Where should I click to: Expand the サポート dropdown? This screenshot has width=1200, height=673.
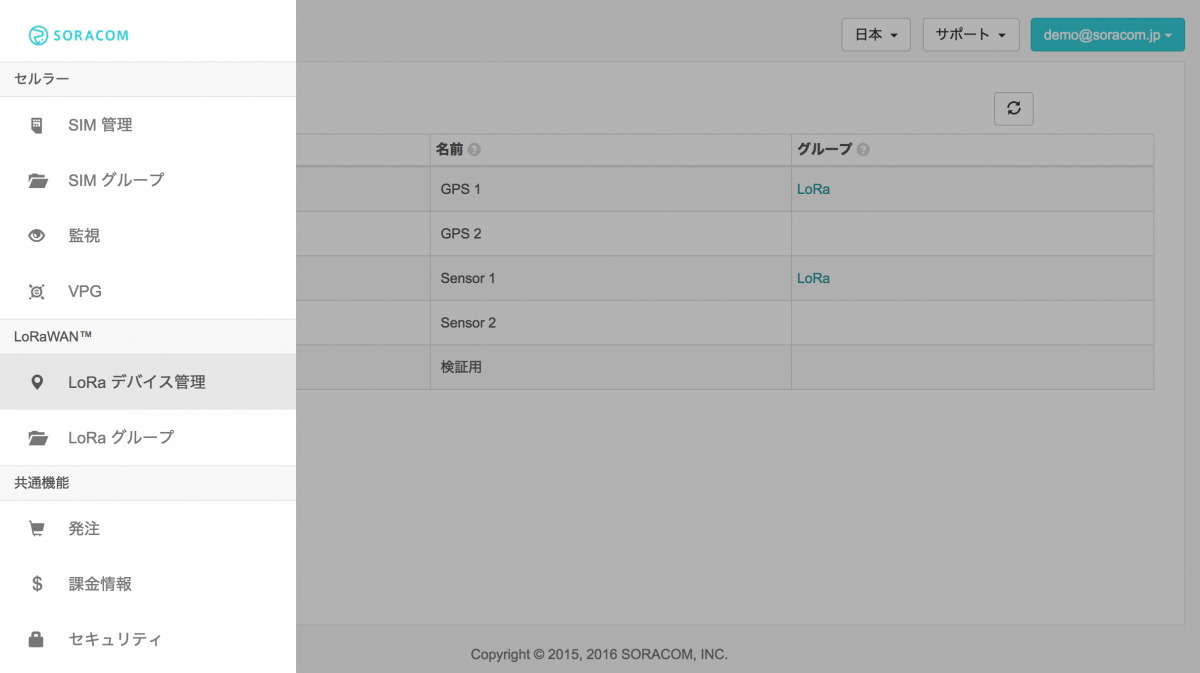(970, 35)
